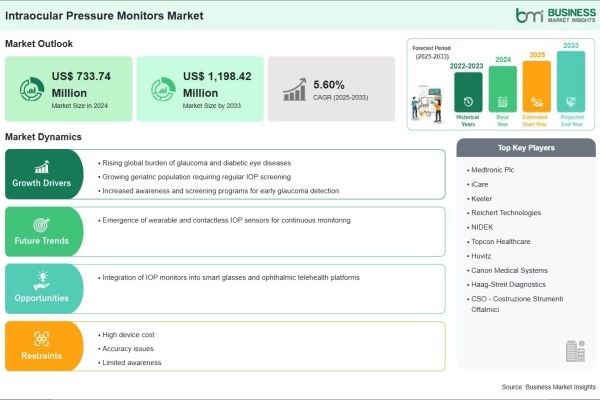Click the office building icon in Key Players

pyautogui.click(x=575, y=351)
